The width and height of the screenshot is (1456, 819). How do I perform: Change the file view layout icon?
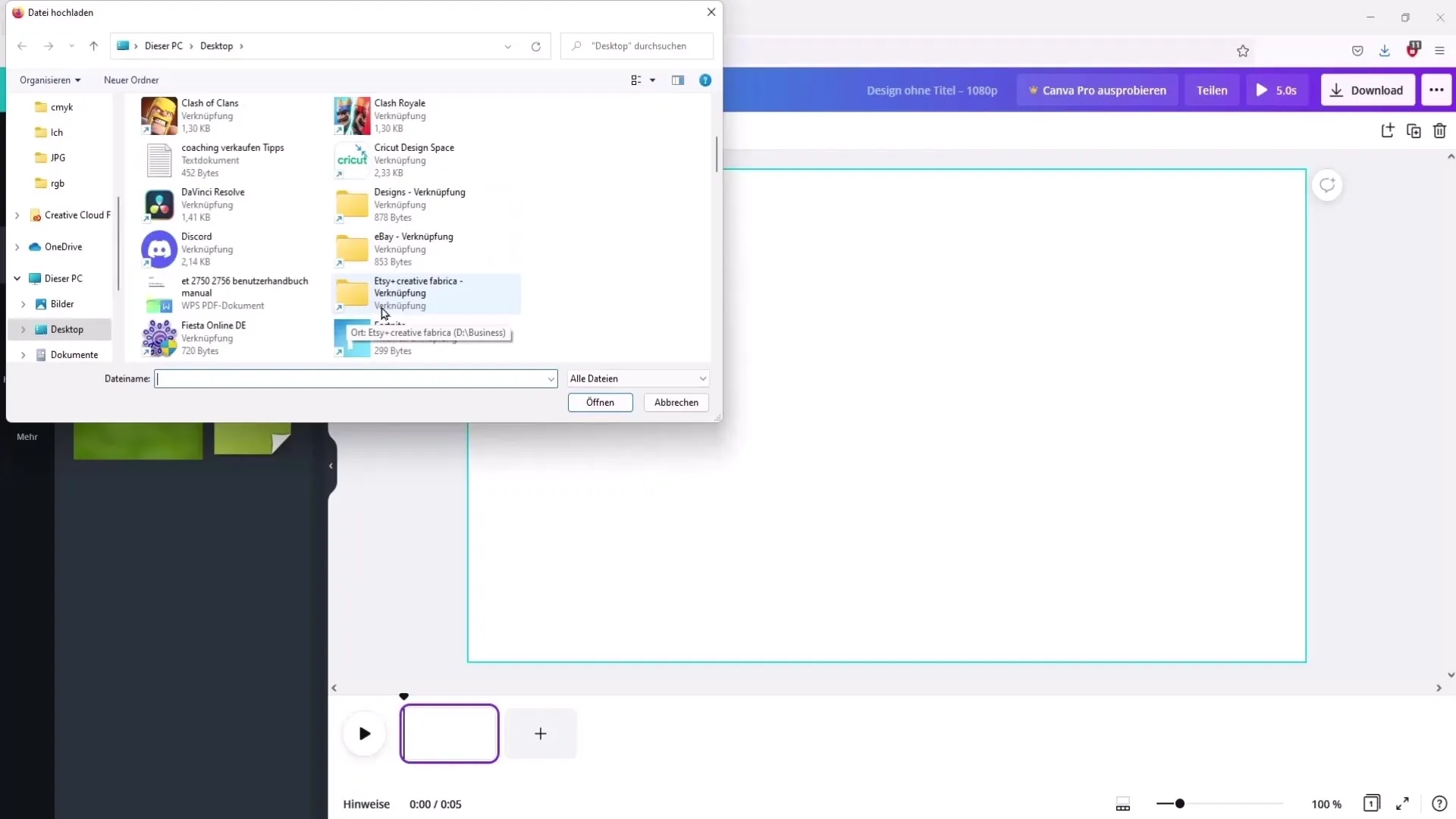636,80
